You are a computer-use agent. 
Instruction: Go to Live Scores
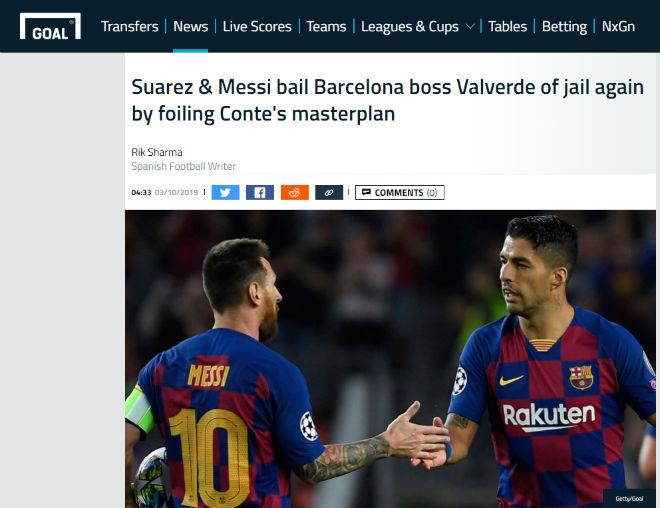(257, 27)
